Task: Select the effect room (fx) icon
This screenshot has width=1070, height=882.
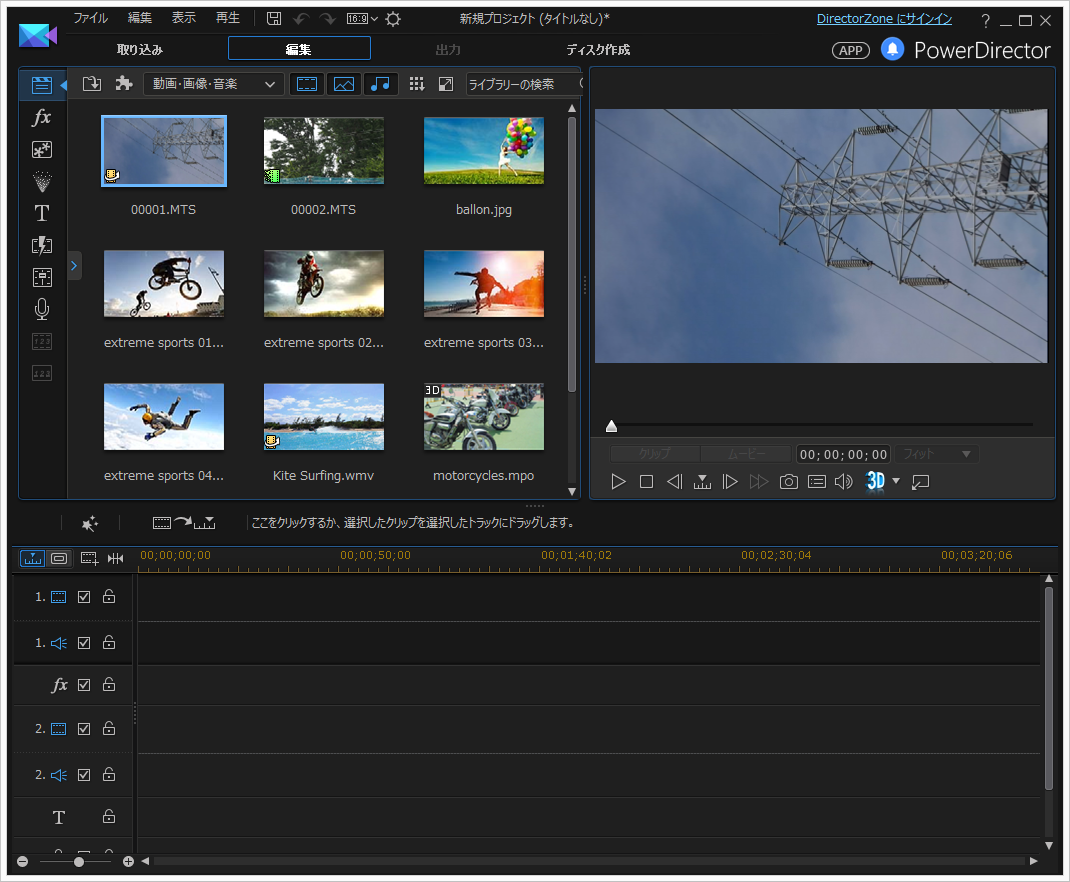Action: pyautogui.click(x=41, y=117)
